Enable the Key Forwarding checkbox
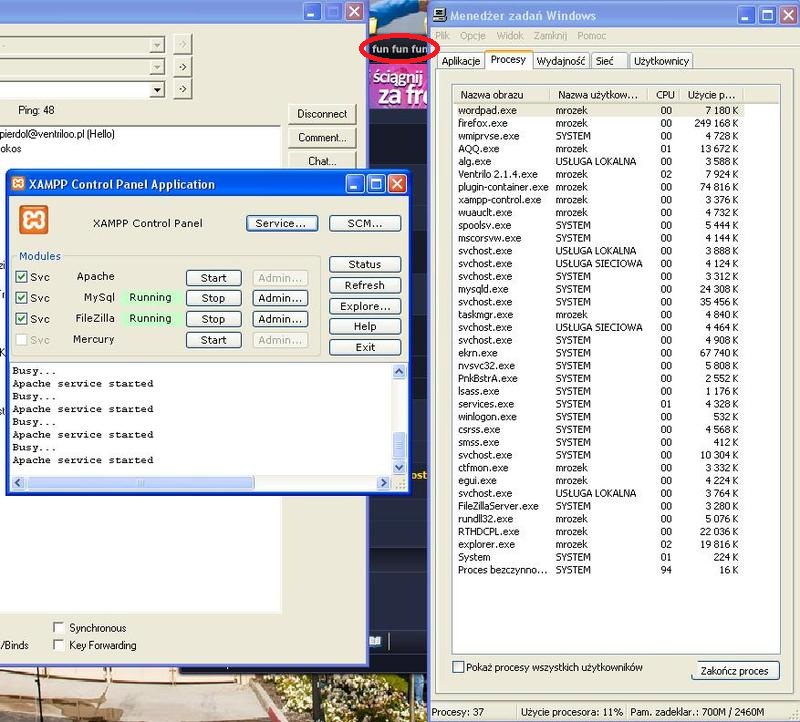Image resolution: width=800 pixels, height=722 pixels. [59, 644]
